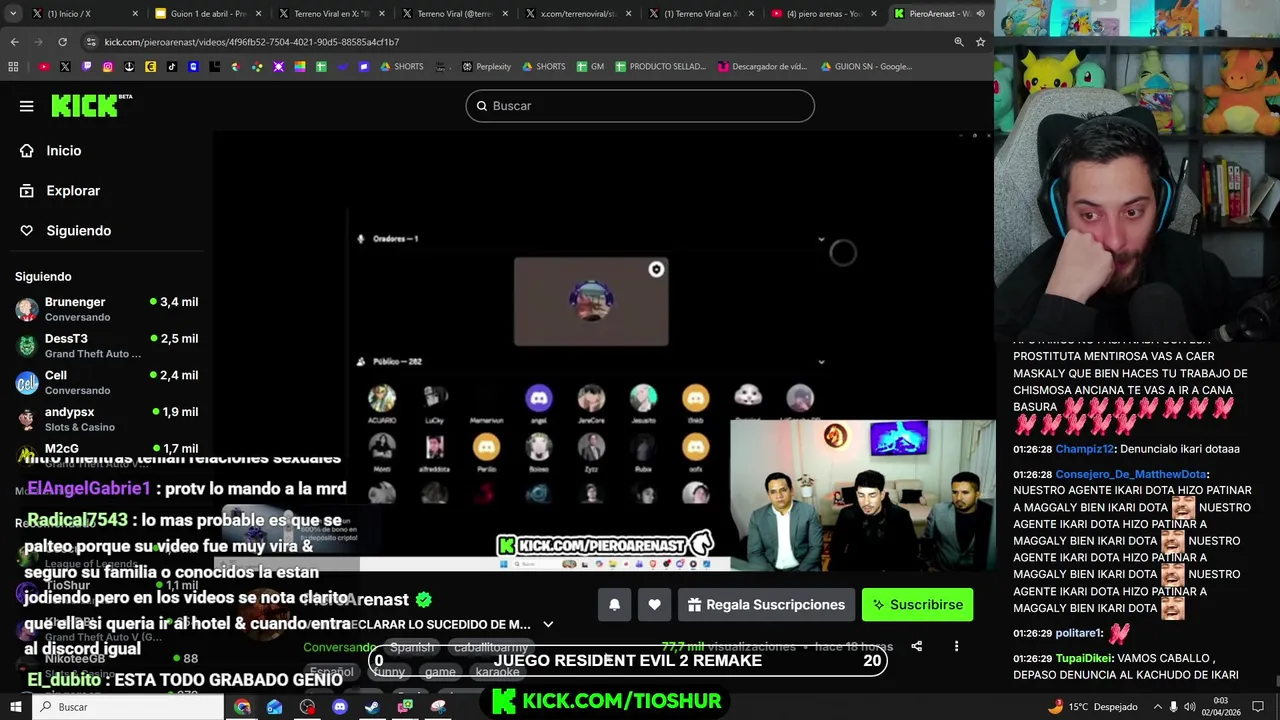The width and height of the screenshot is (1280, 720).
Task: Open the X bookmark icon
Action: (65, 67)
